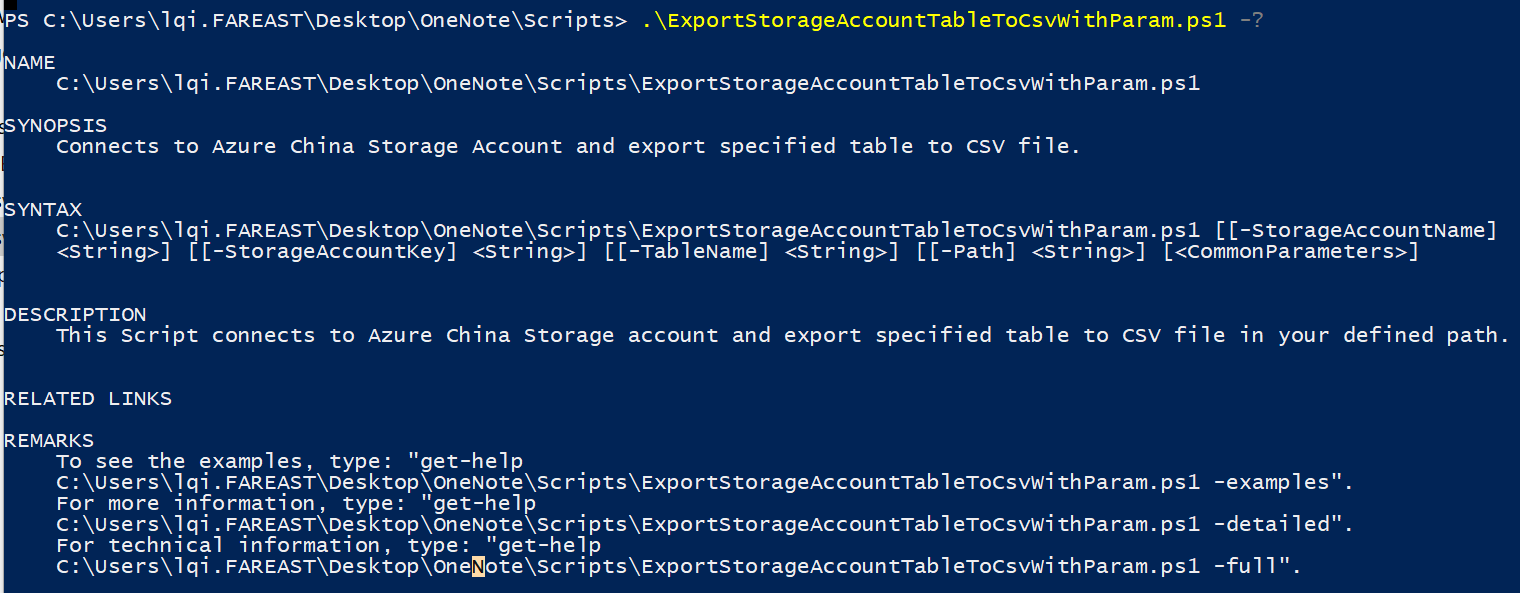The image size is (1520, 593).
Task: Click the yellow script command on the prompt line
Action: point(933,20)
